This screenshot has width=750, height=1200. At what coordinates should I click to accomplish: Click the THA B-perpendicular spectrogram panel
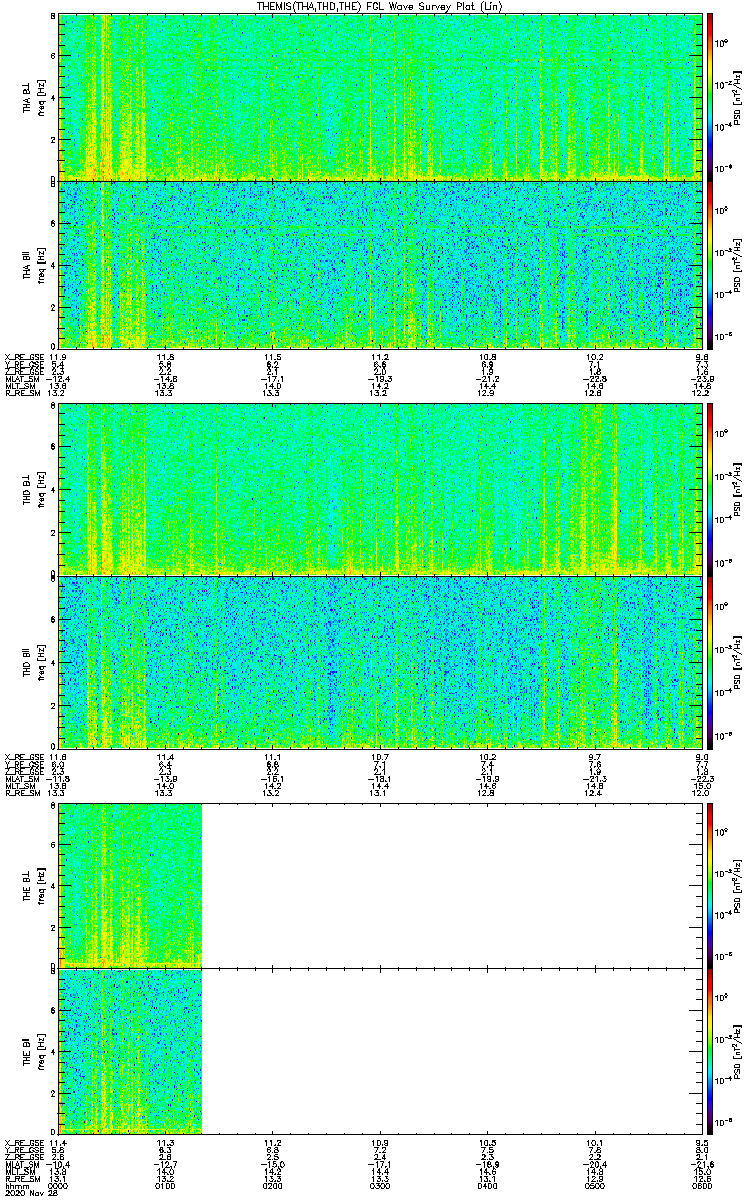[380, 96]
